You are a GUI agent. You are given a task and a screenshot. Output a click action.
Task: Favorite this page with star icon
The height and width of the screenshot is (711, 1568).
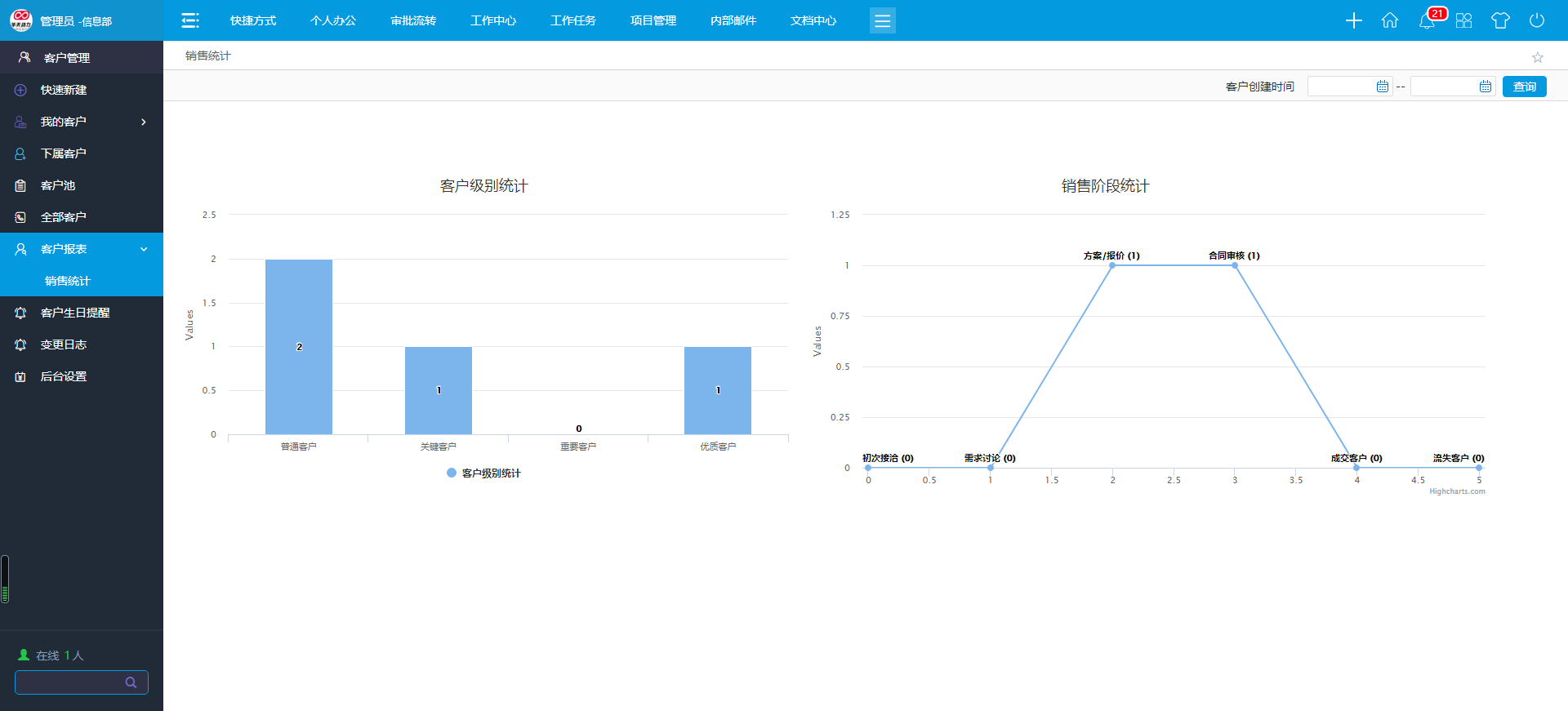click(1537, 57)
